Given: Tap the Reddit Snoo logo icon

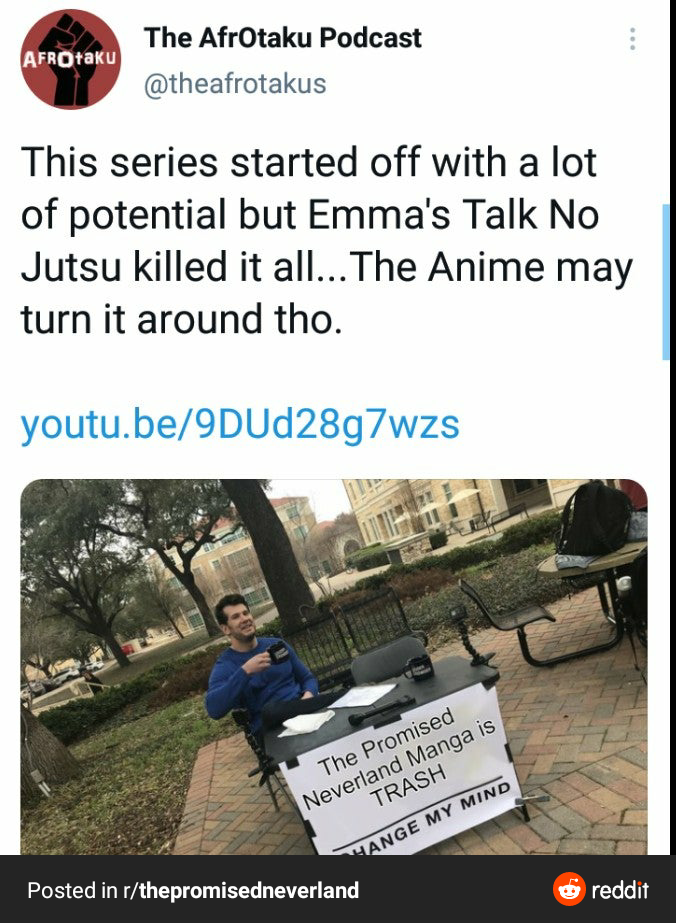Looking at the screenshot, I should (569, 889).
